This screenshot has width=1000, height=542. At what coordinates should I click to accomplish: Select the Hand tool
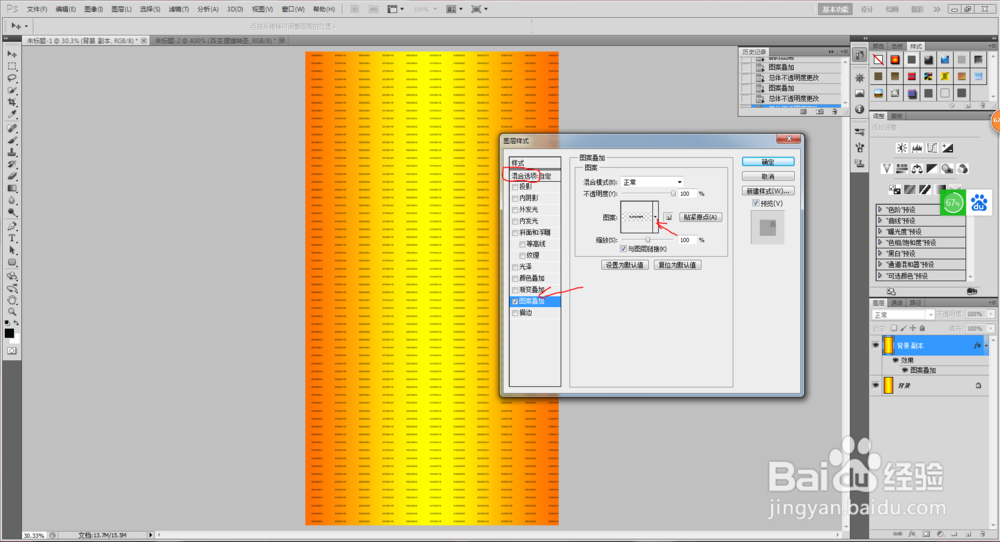pyautogui.click(x=12, y=300)
